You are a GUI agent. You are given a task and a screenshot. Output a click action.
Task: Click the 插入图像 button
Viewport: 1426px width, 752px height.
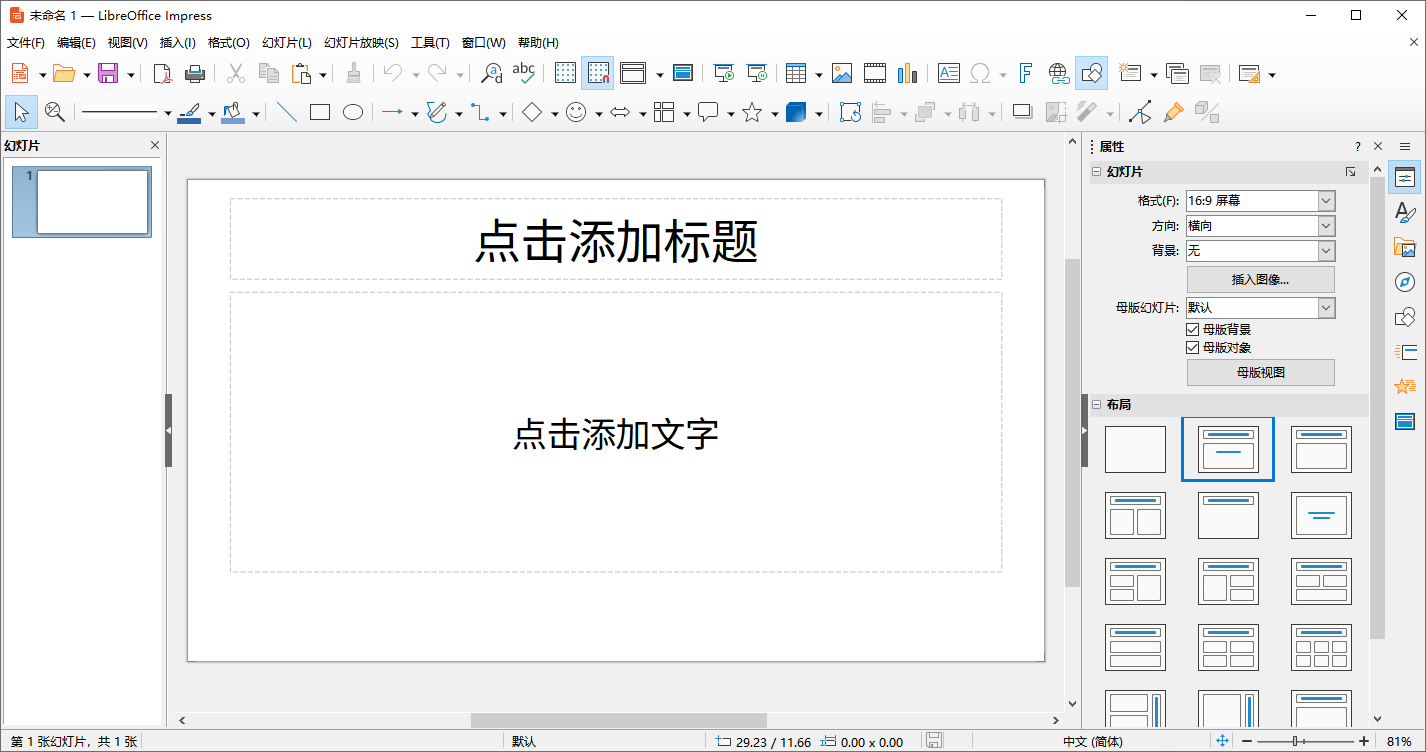tap(1260, 279)
